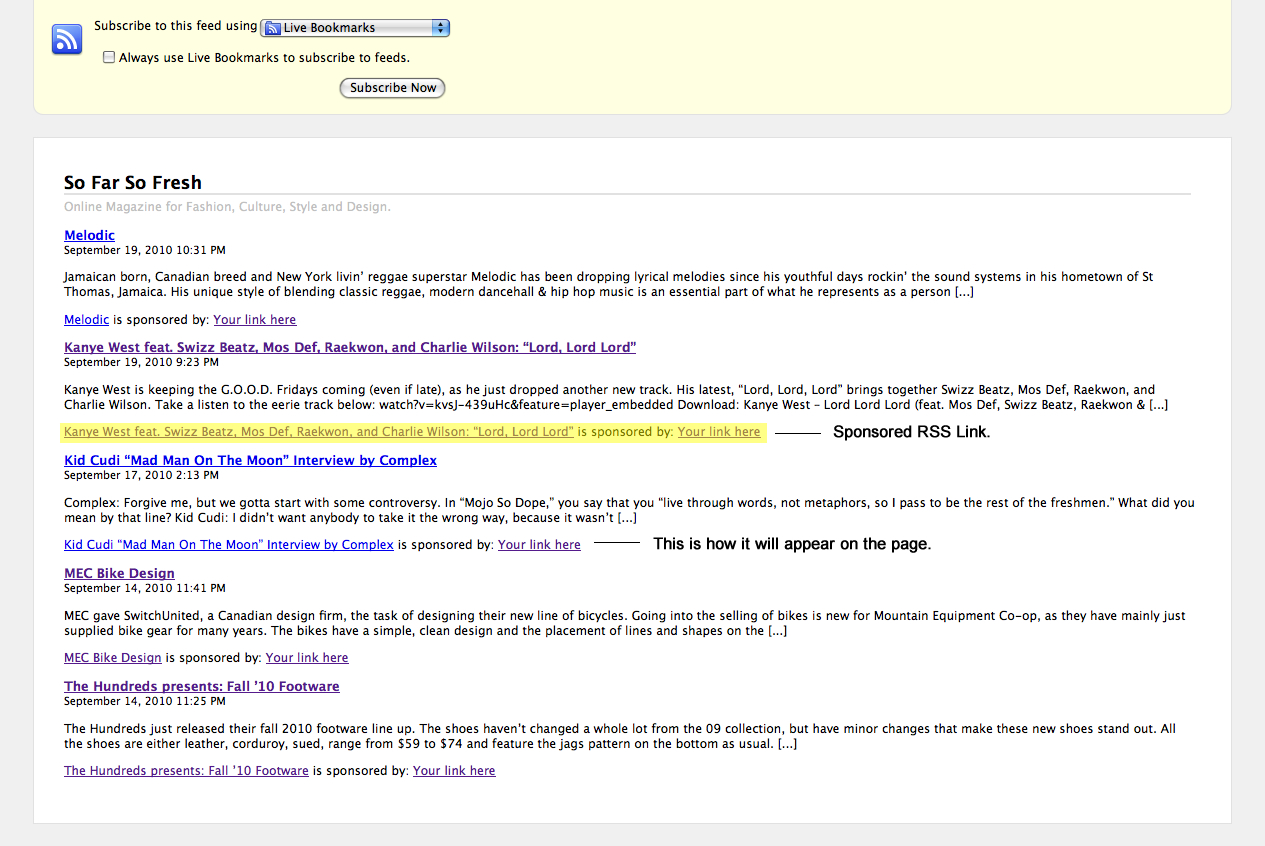Click the Subscribe Now button
The width and height of the screenshot is (1265, 846).
(x=393, y=88)
